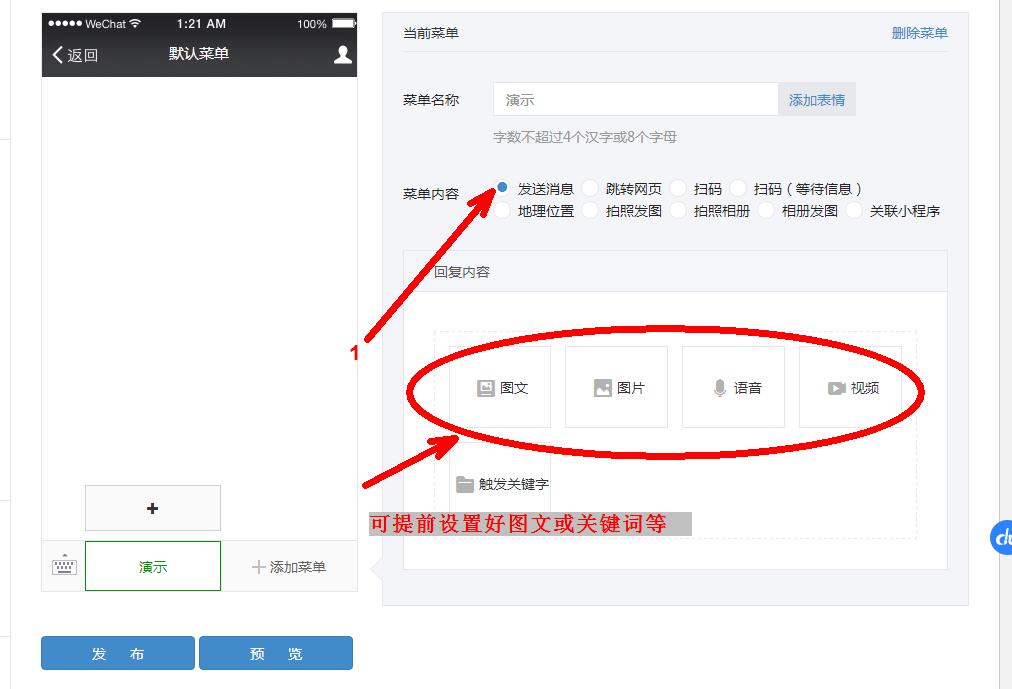Select the 跳转网页 radio button
The image size is (1012, 689).
[x=590, y=188]
